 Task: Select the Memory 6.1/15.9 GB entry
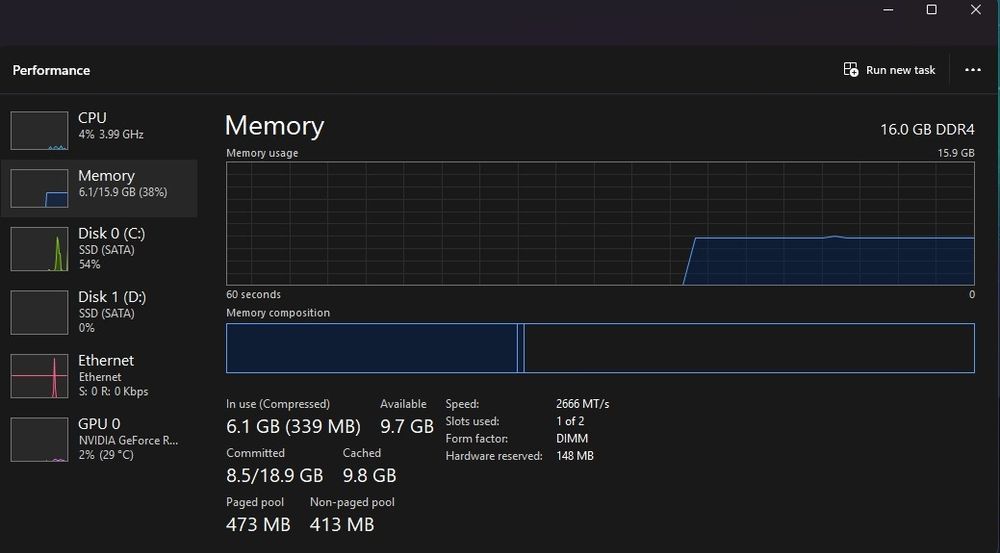point(99,188)
